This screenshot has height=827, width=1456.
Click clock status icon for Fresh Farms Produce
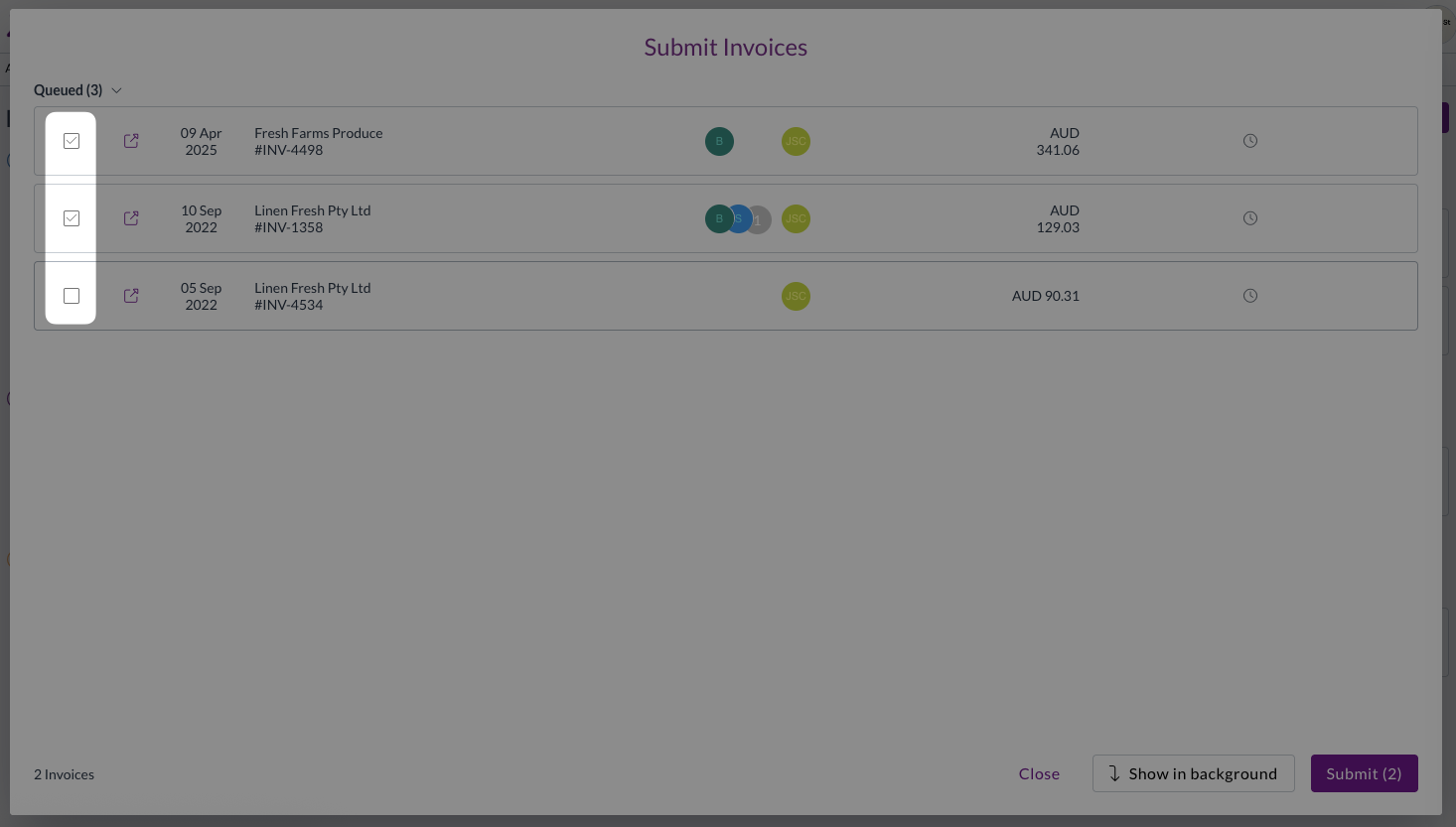tap(1250, 141)
